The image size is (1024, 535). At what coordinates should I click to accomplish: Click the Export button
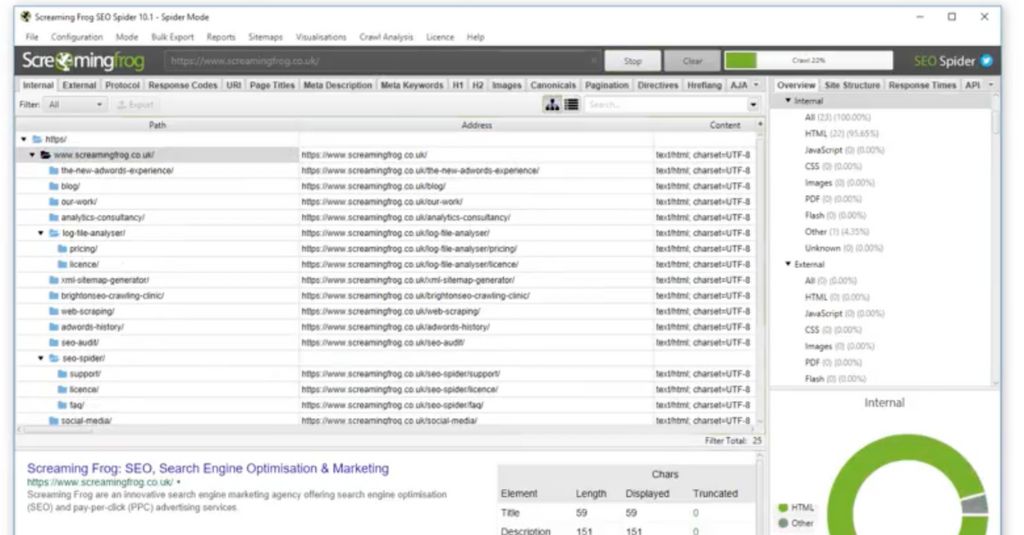(135, 105)
